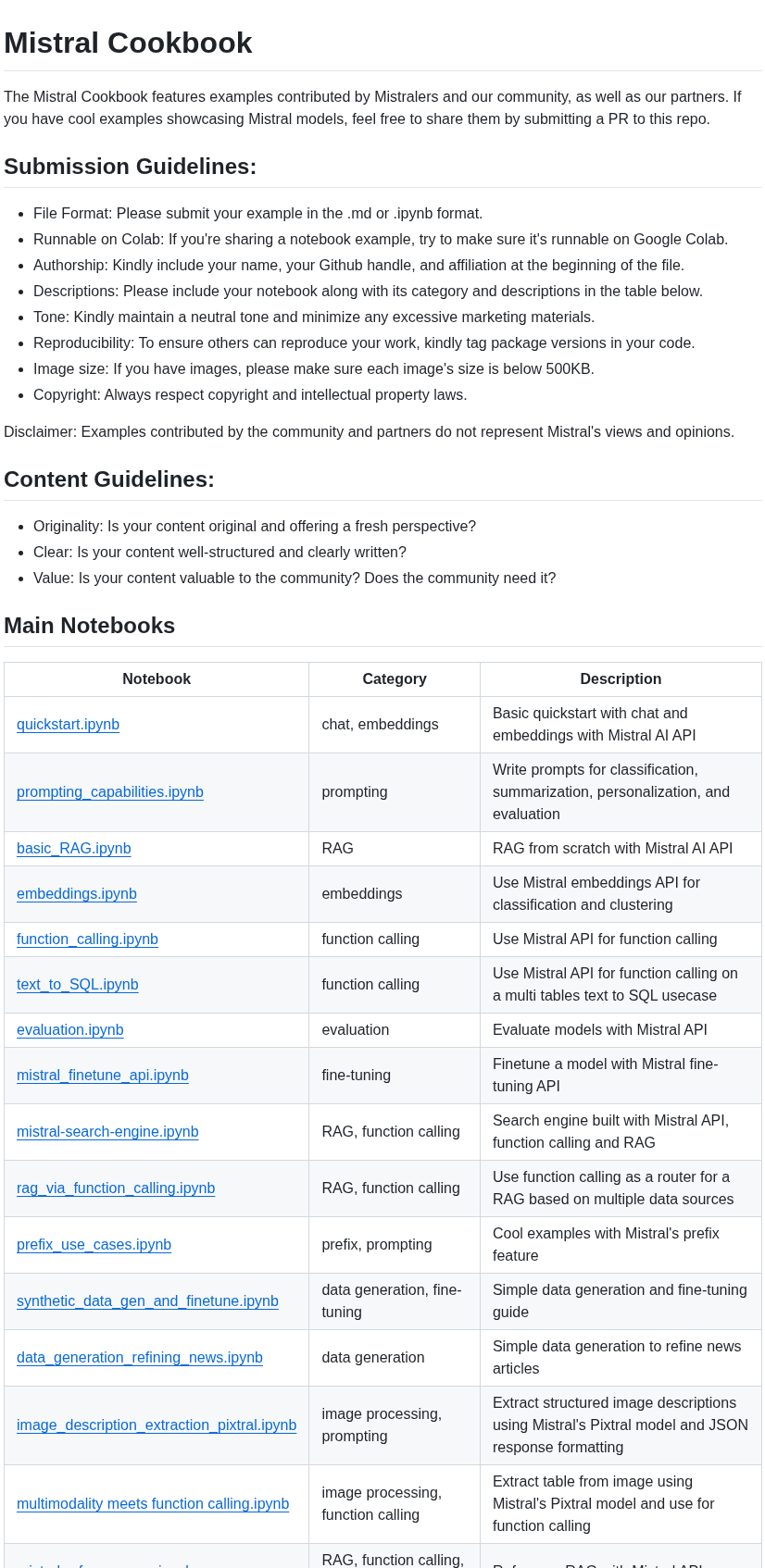The height and width of the screenshot is (1568, 765).
Task: Click the Description column header
Action: point(621,679)
